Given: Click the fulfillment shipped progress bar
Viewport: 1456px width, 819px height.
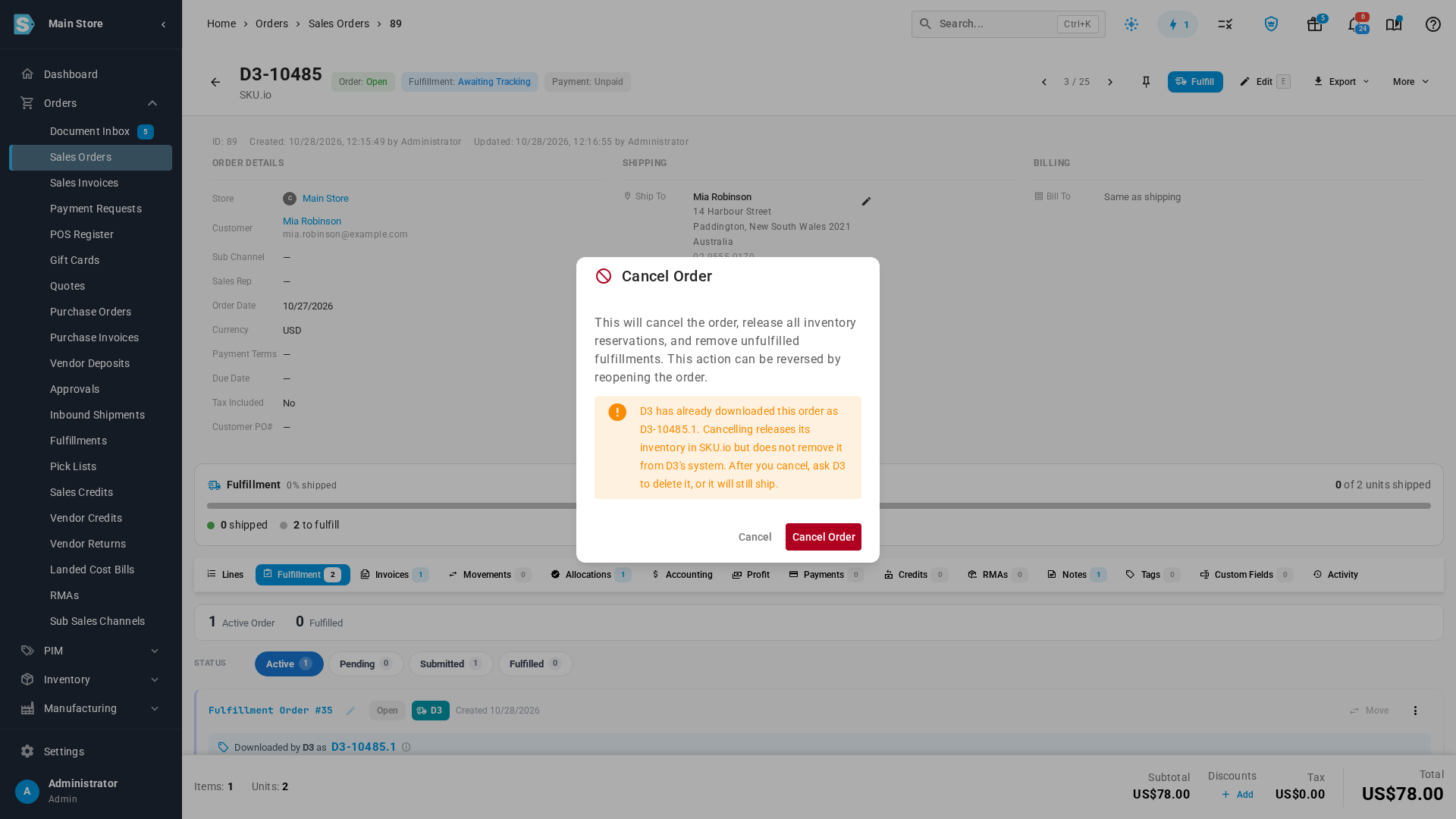Looking at the screenshot, I should pos(819,506).
